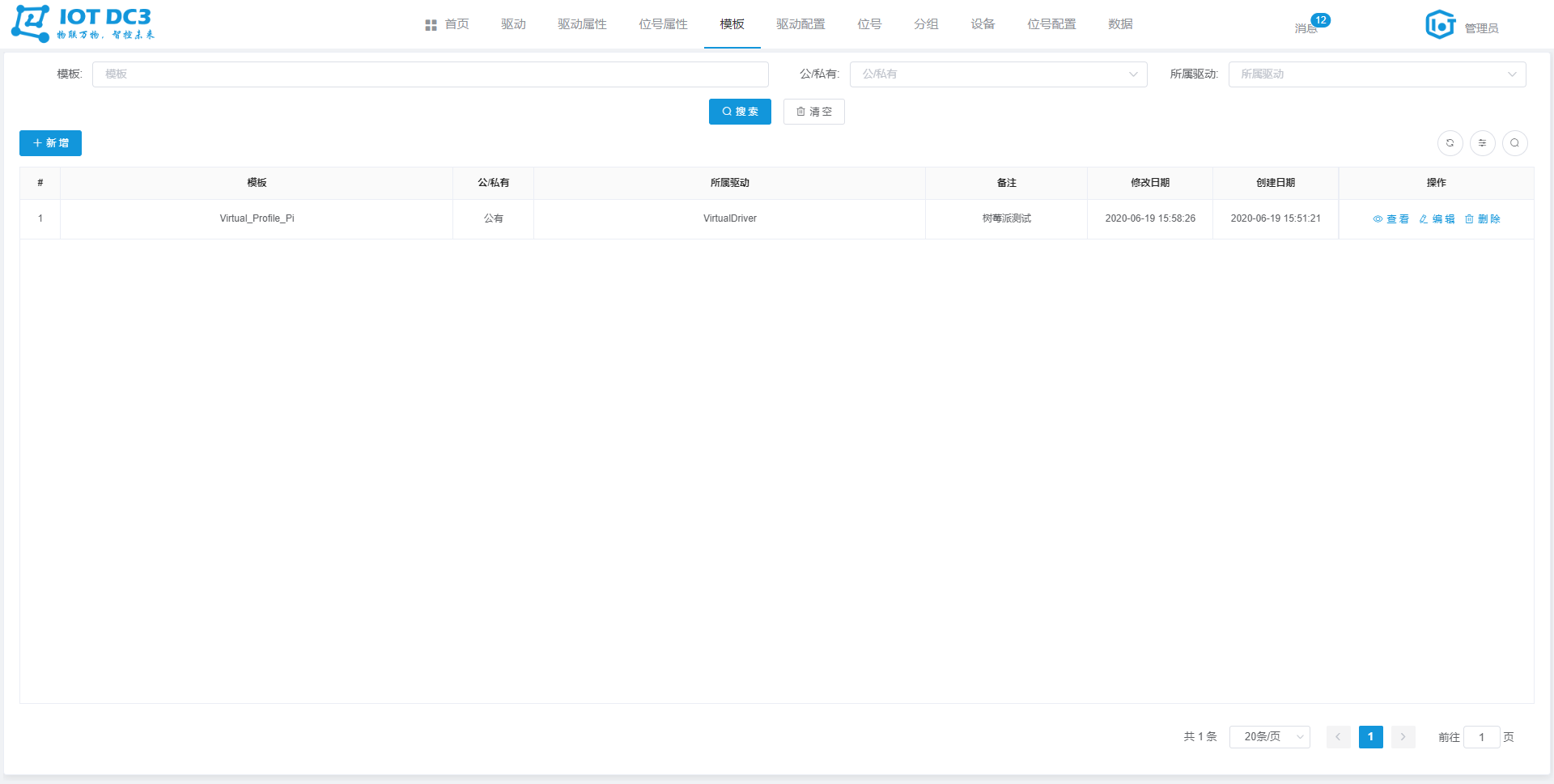The image size is (1554, 784).
Task: Open the 分组 tab
Action: tap(926, 24)
